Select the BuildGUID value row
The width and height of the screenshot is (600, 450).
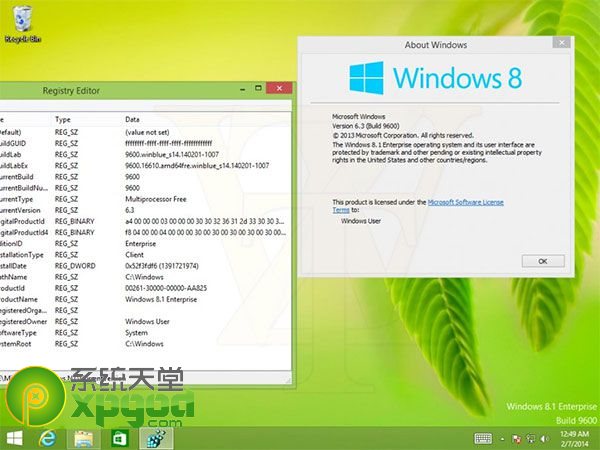(145, 143)
